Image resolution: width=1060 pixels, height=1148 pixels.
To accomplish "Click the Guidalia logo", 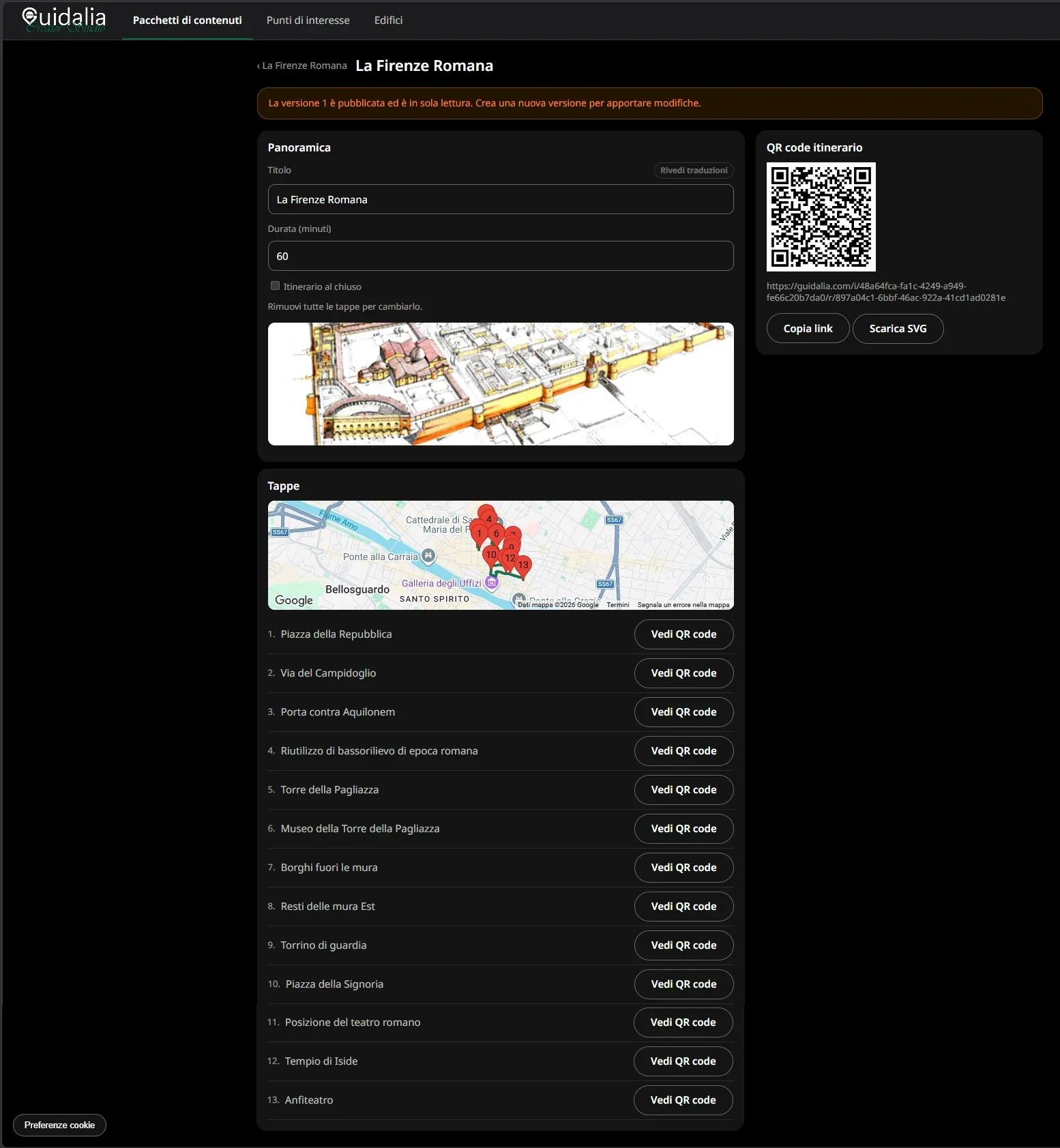I will 64,20.
